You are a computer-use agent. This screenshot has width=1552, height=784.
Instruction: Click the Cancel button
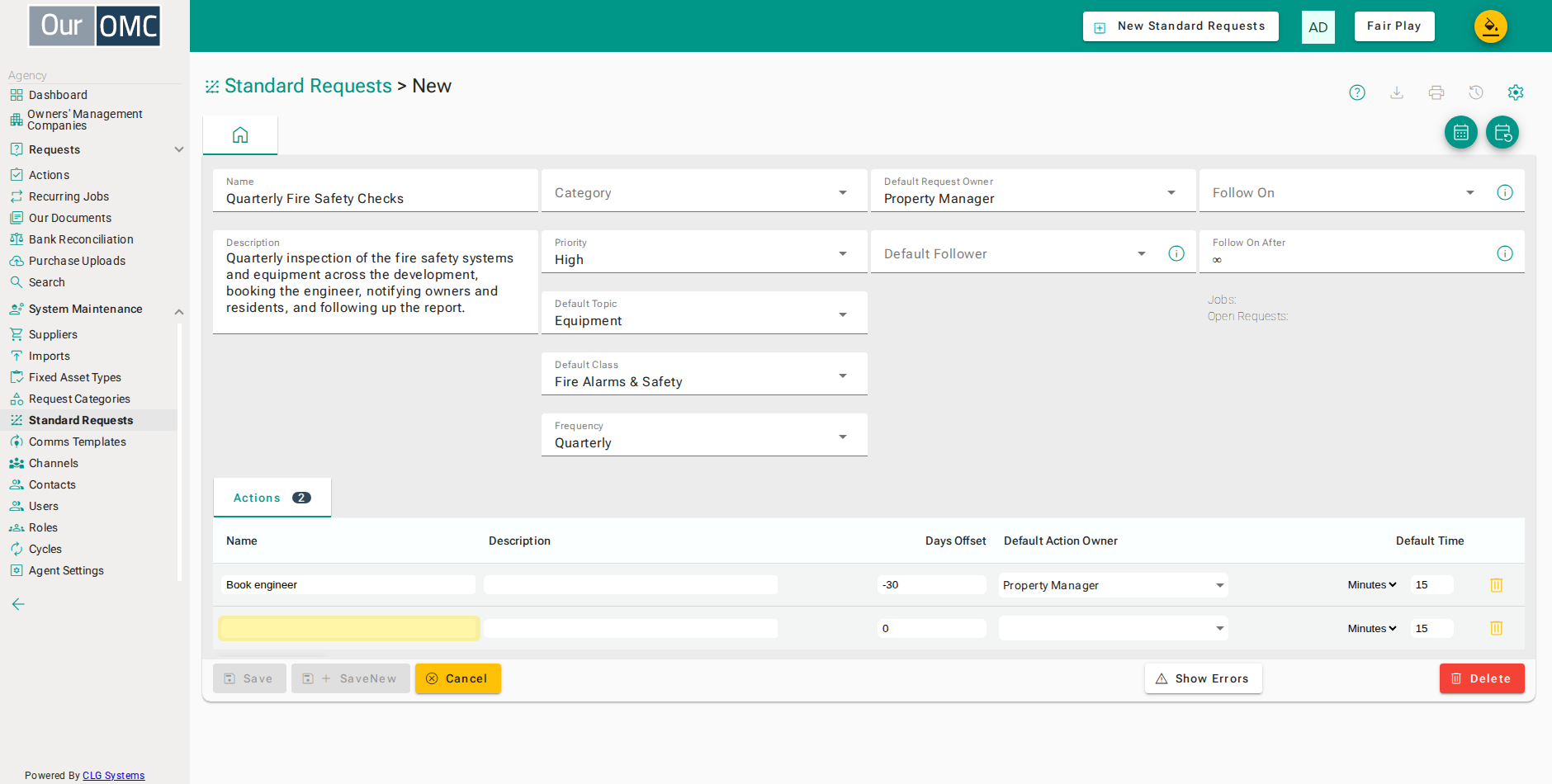[x=458, y=678]
